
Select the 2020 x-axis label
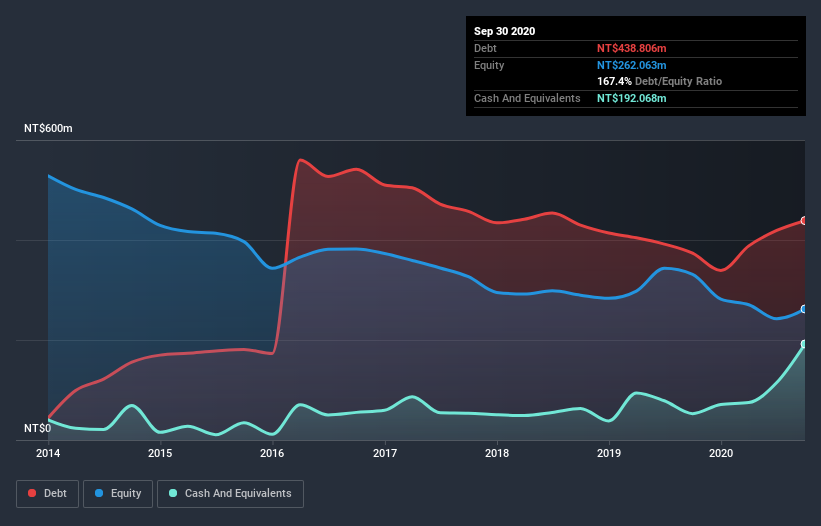point(721,453)
